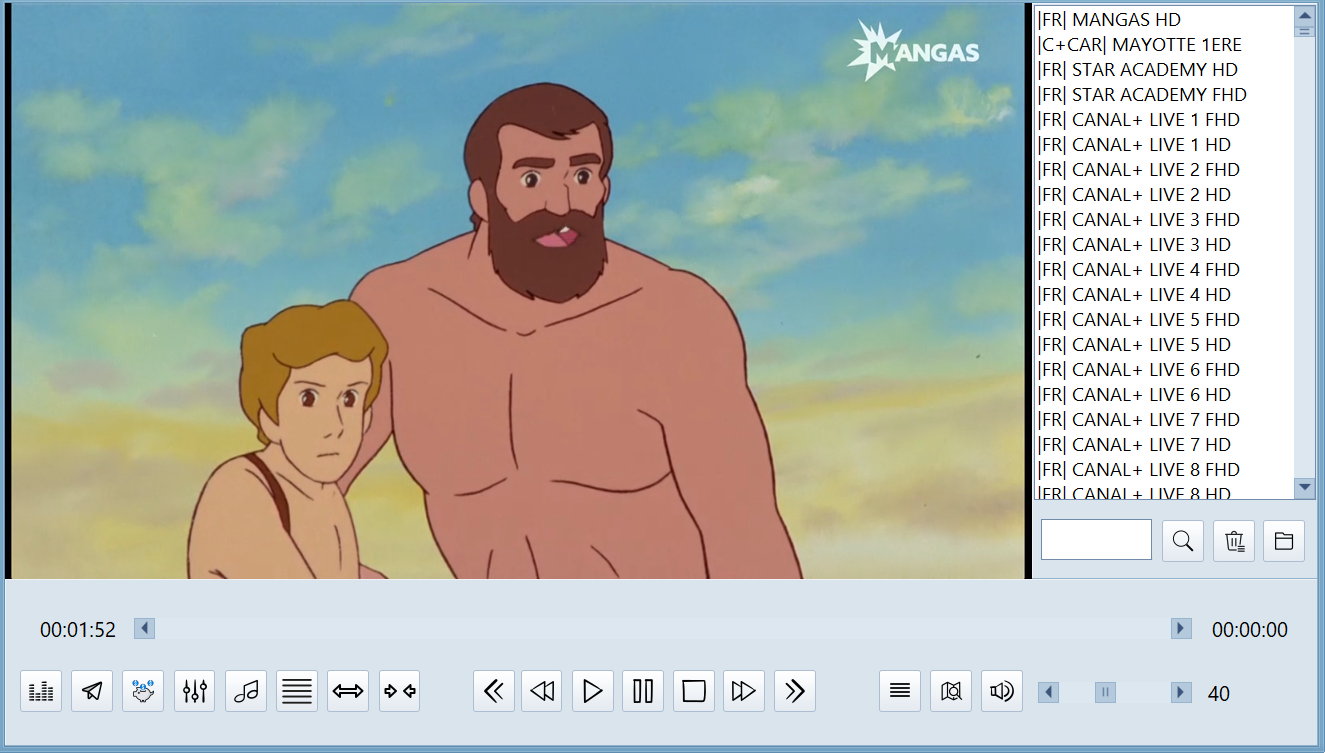Click the justified lines icon beside music note

297,691
